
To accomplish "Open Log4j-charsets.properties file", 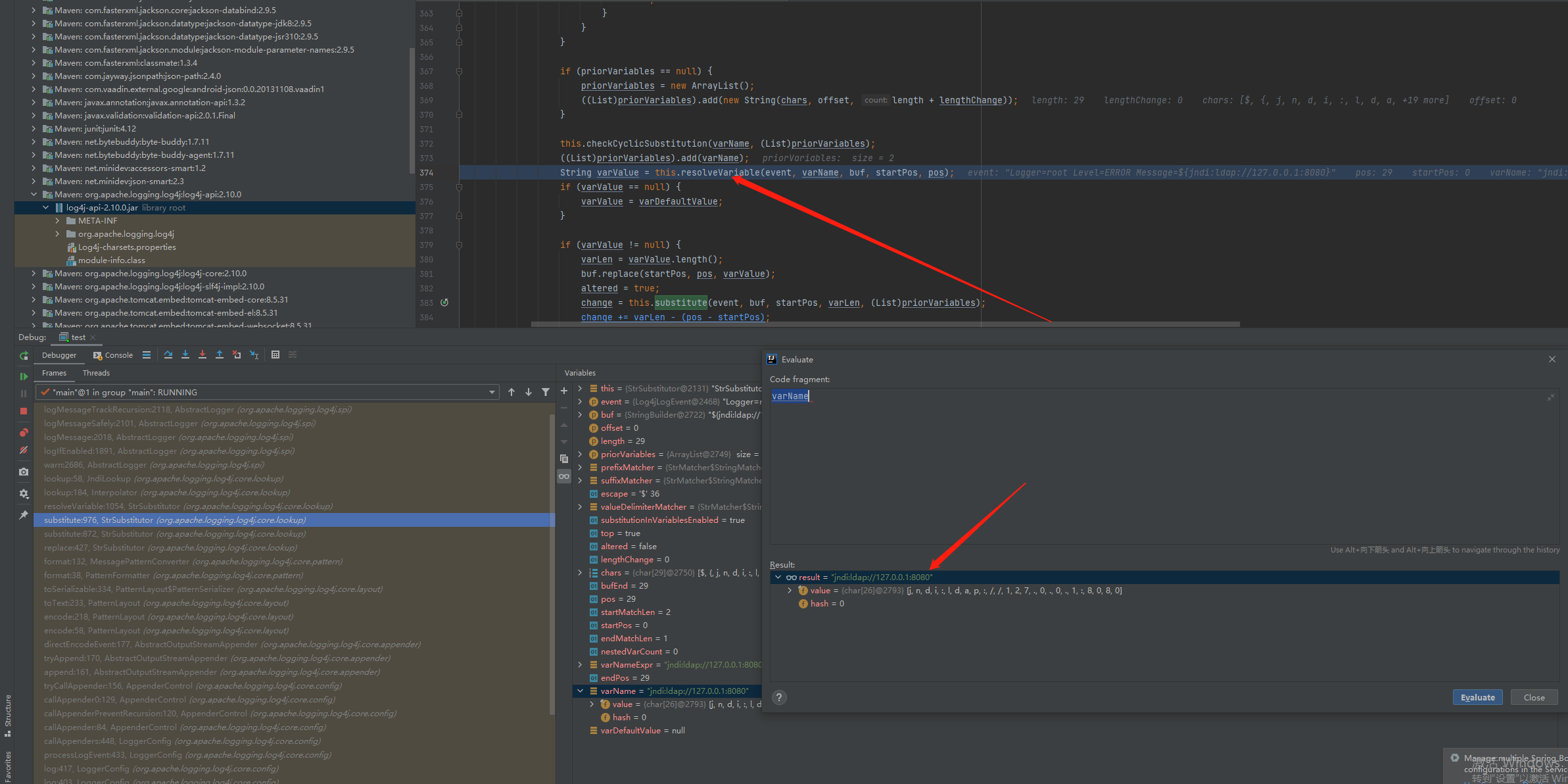I will (127, 247).
